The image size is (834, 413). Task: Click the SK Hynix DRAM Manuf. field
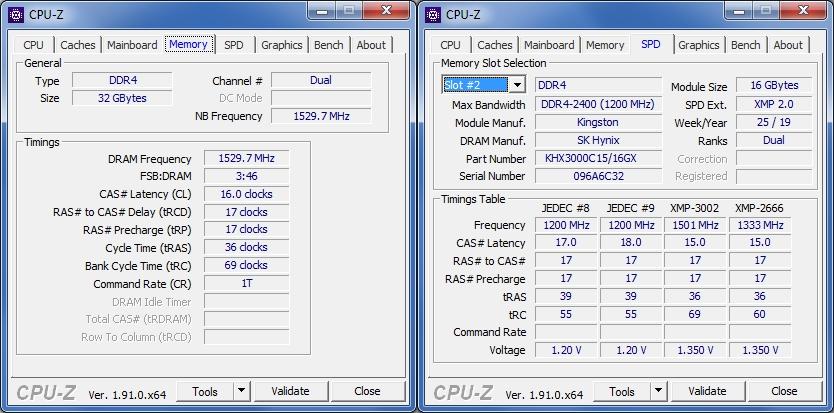point(598,141)
